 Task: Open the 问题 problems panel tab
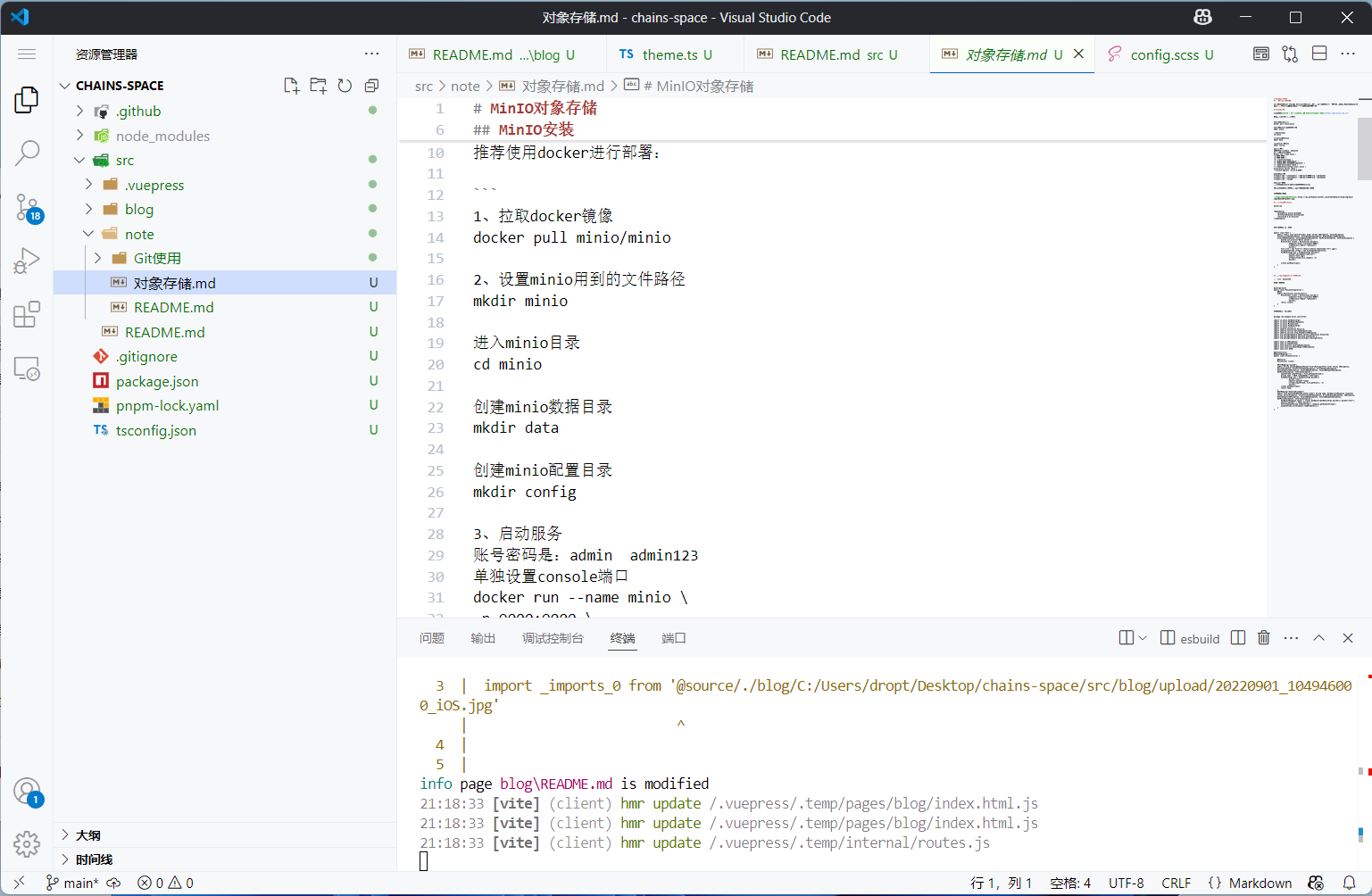coord(432,638)
